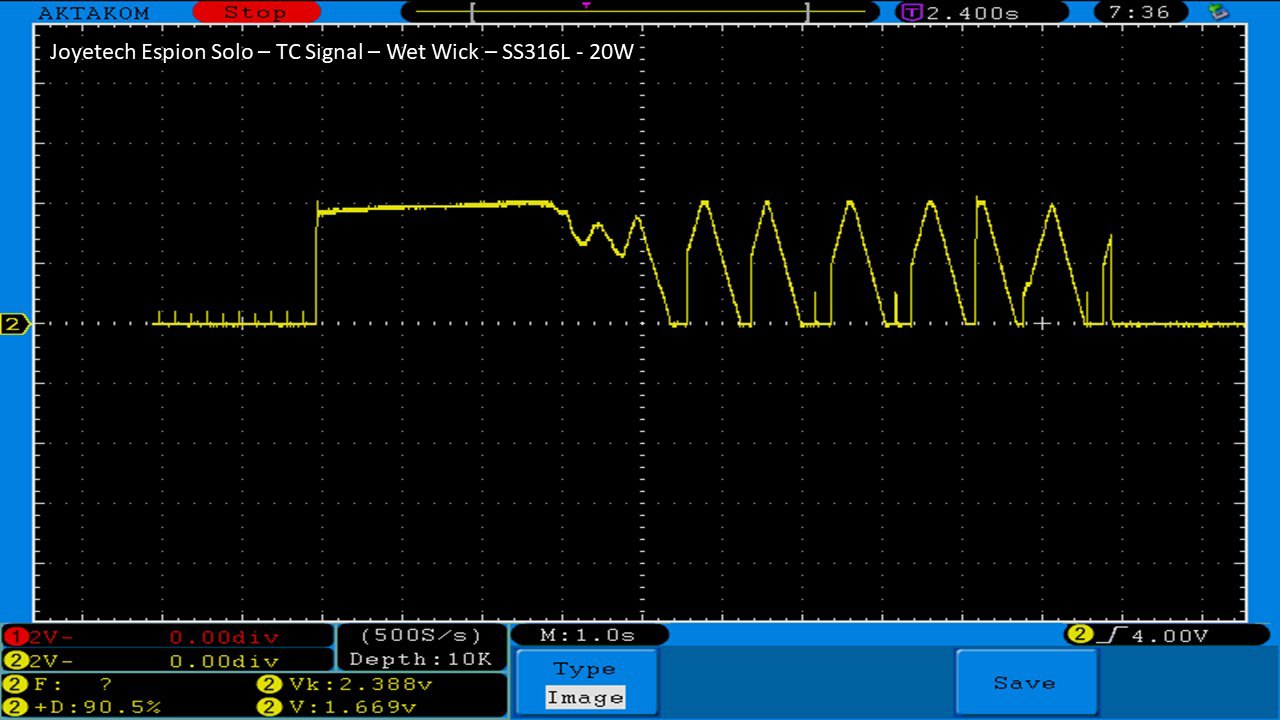Click the +D 90.5% duty cycle readout
1280x720 pixels.
click(85, 707)
